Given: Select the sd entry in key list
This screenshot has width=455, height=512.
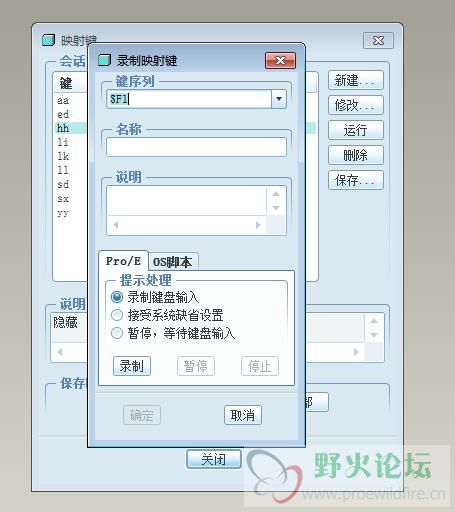Looking at the screenshot, I should [x=63, y=184].
